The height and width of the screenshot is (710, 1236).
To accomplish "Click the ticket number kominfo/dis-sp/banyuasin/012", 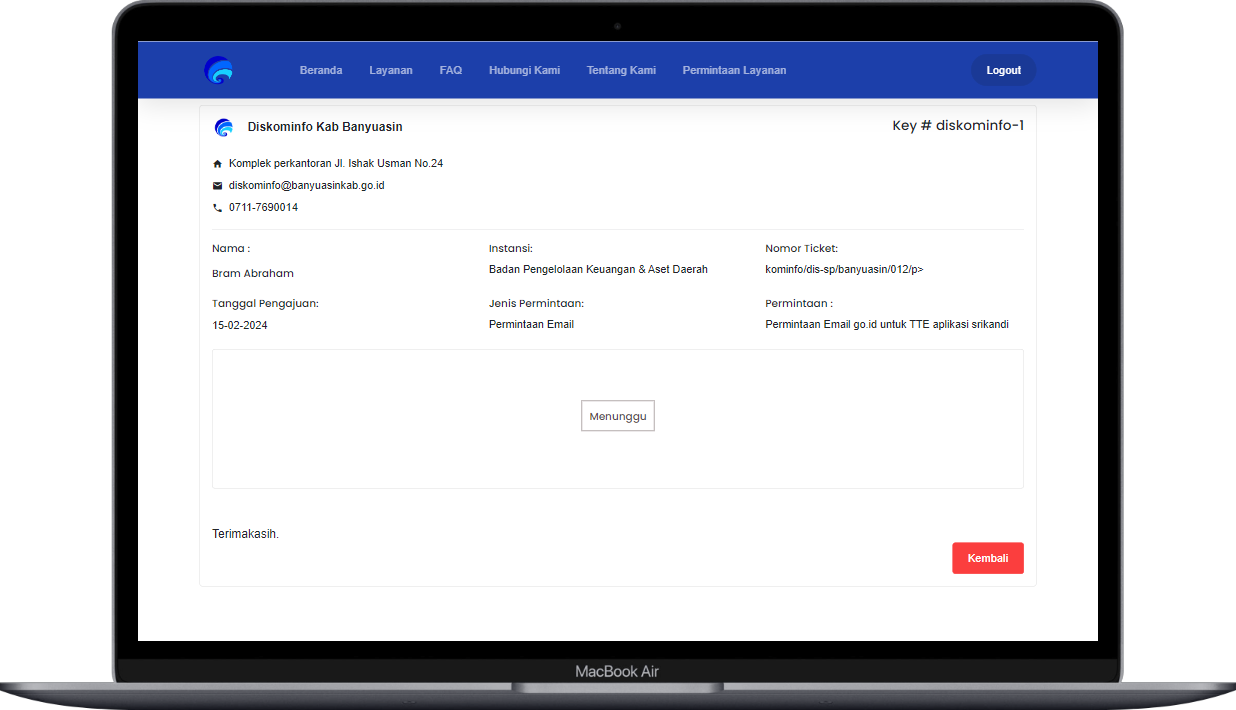I will click(844, 269).
